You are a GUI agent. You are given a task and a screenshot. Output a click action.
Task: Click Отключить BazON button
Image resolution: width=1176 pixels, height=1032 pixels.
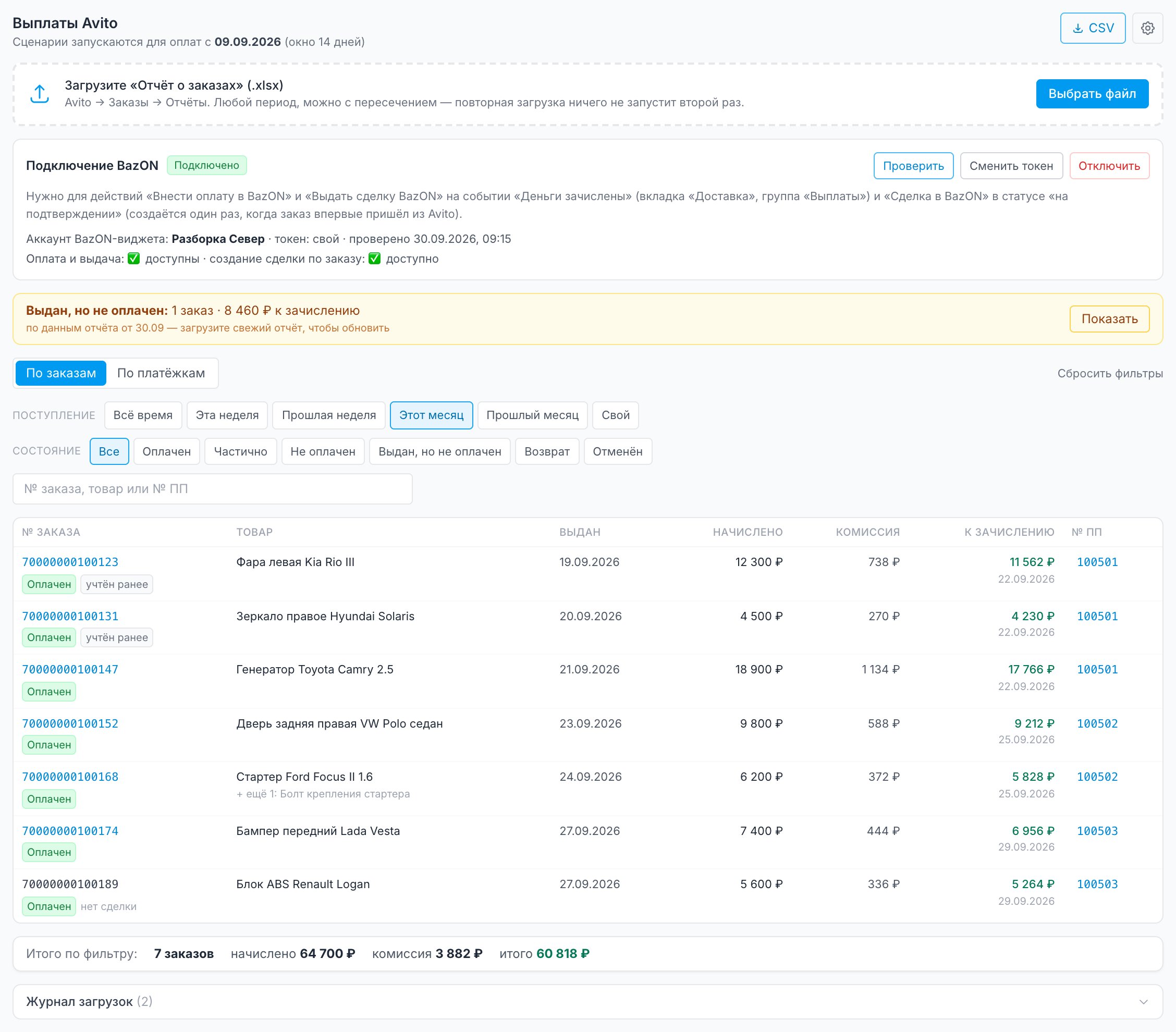point(1109,166)
